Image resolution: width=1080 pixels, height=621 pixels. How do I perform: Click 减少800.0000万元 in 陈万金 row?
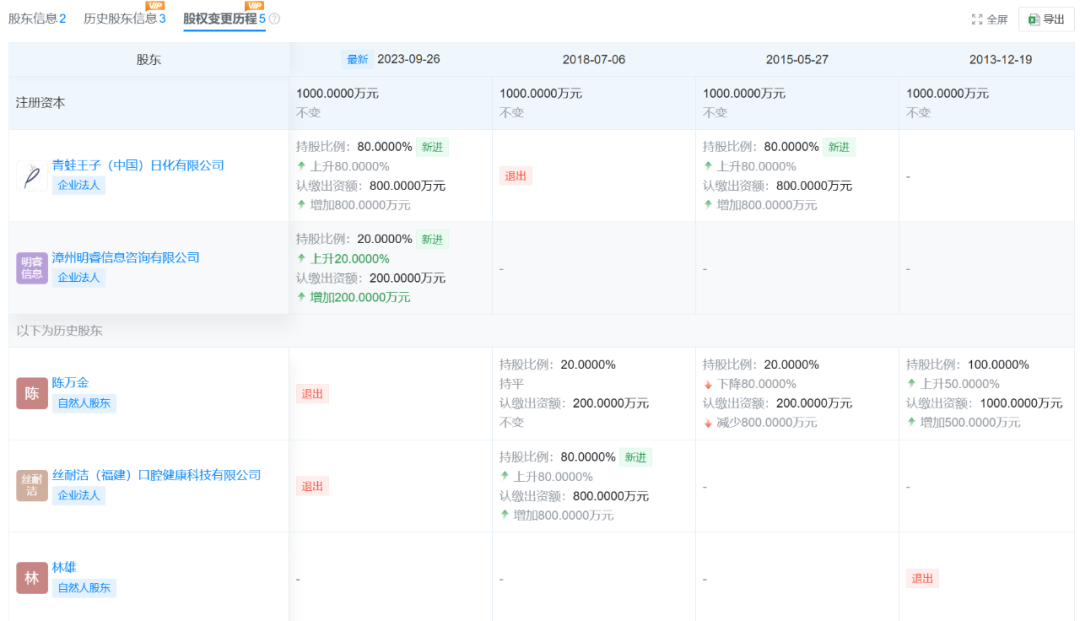[x=767, y=423]
